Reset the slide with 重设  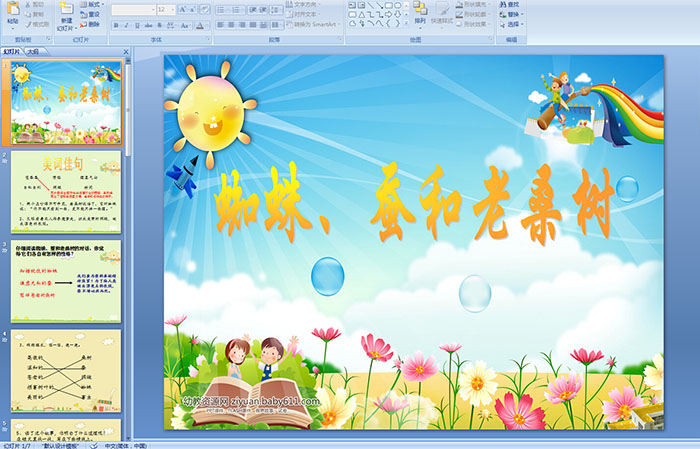(91, 15)
